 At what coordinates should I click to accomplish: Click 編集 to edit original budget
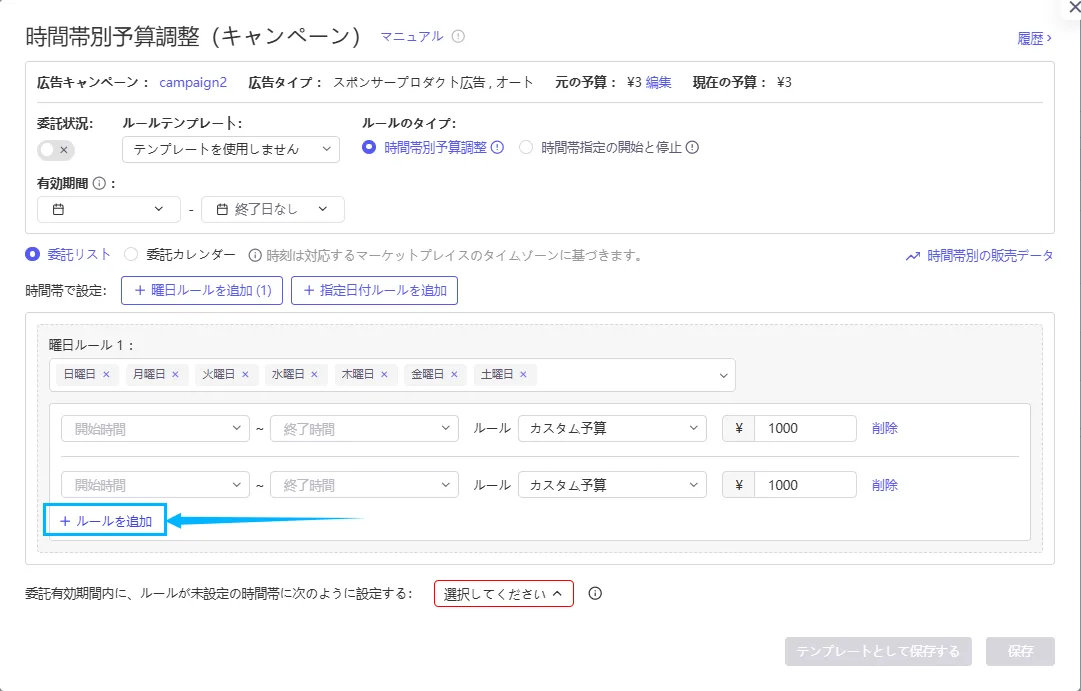coord(658,83)
